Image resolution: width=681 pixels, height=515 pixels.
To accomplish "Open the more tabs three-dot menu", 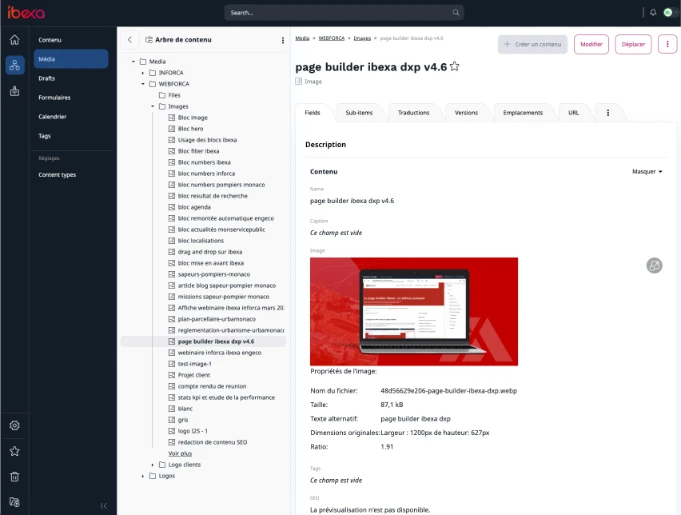I will [x=608, y=112].
